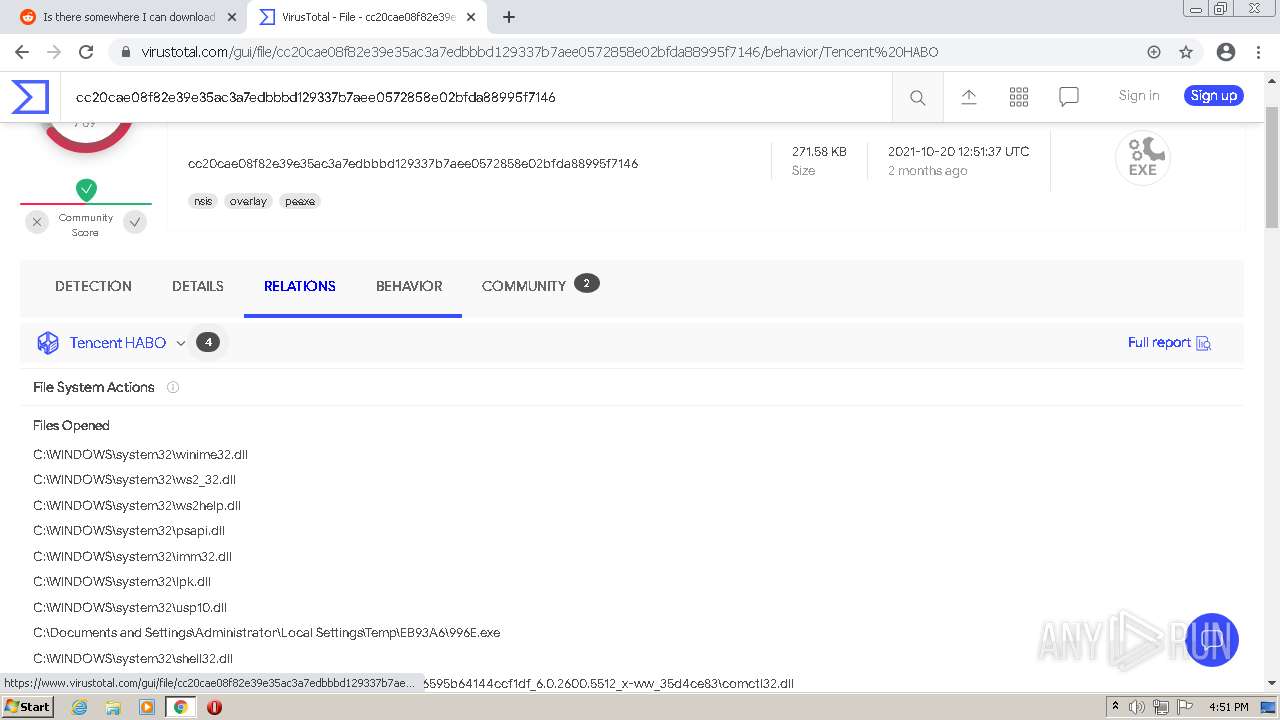Select the imm32.dll path row
The height and width of the screenshot is (720, 1280).
pos(132,556)
